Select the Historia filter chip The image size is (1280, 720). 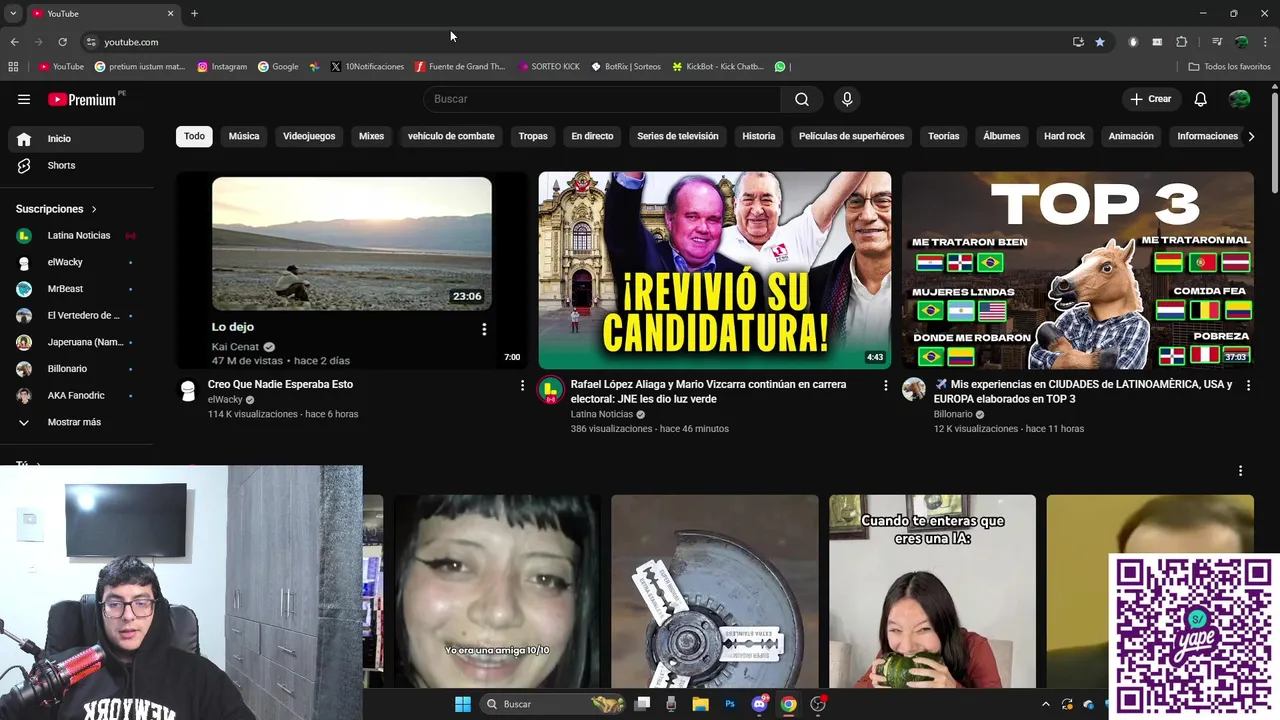[x=759, y=136]
